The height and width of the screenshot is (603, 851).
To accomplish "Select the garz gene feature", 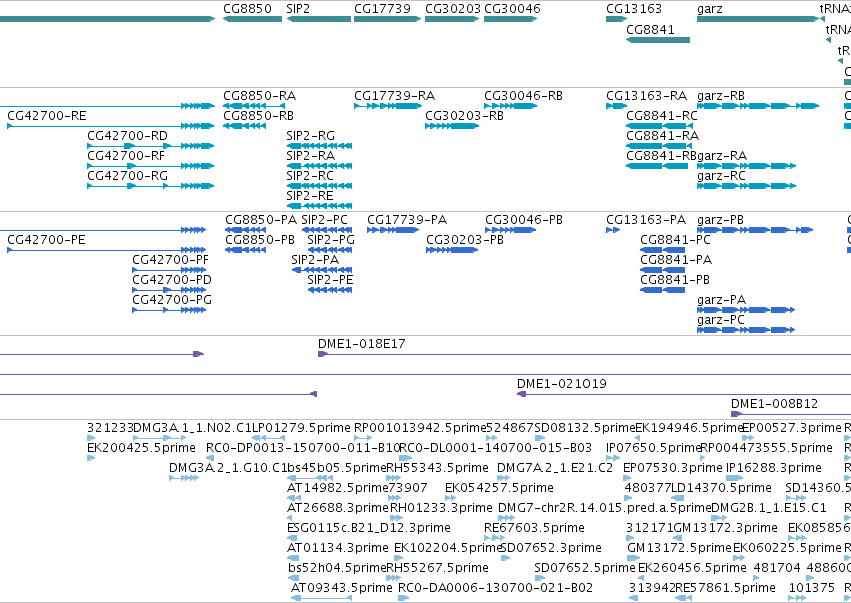I will (x=758, y=19).
